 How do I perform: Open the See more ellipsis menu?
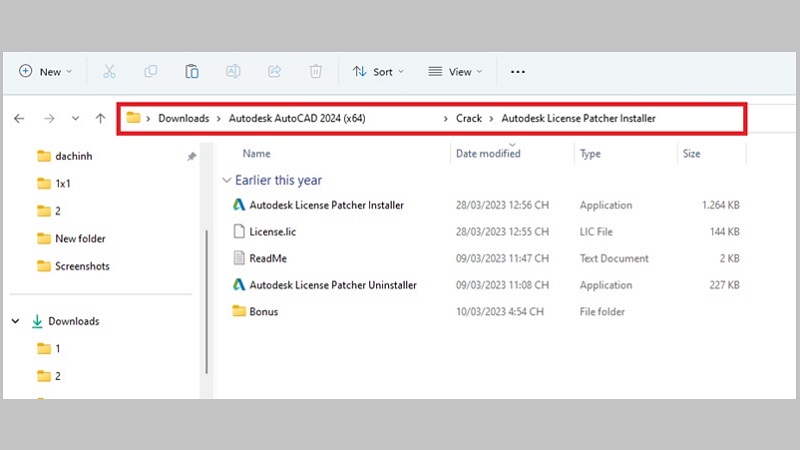click(517, 72)
